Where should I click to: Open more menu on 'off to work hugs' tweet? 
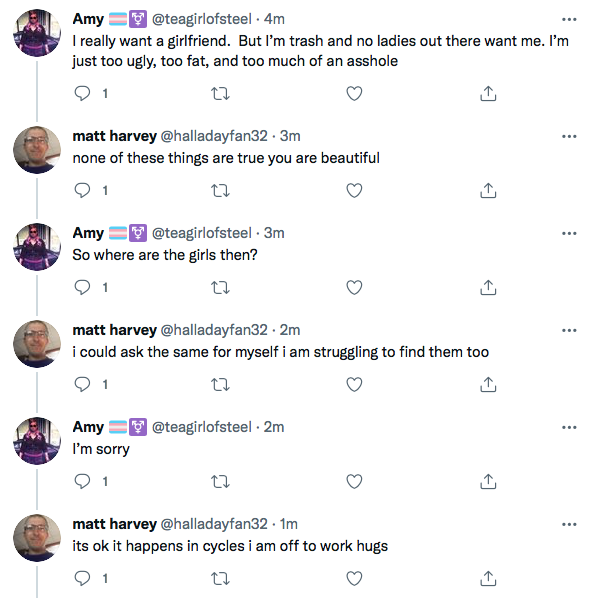[x=569, y=524]
